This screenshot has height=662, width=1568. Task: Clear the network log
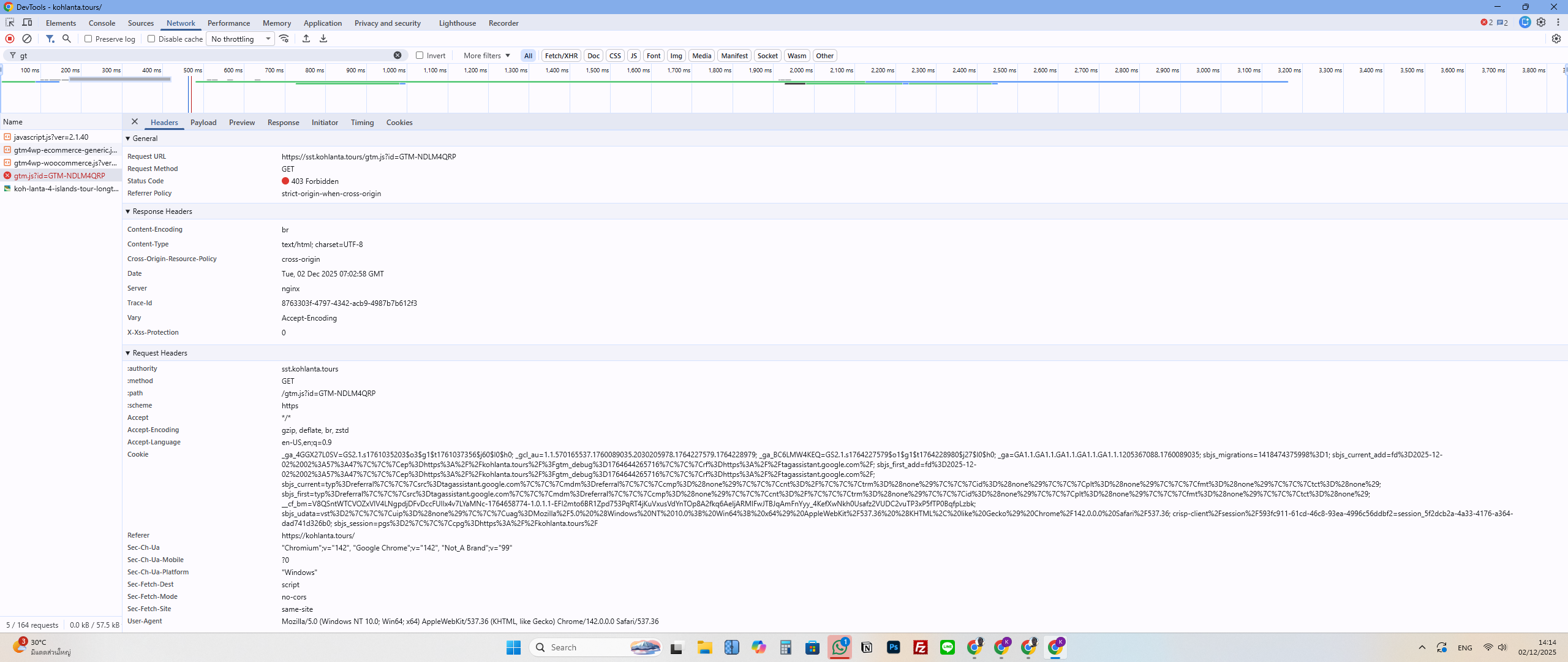[x=27, y=39]
